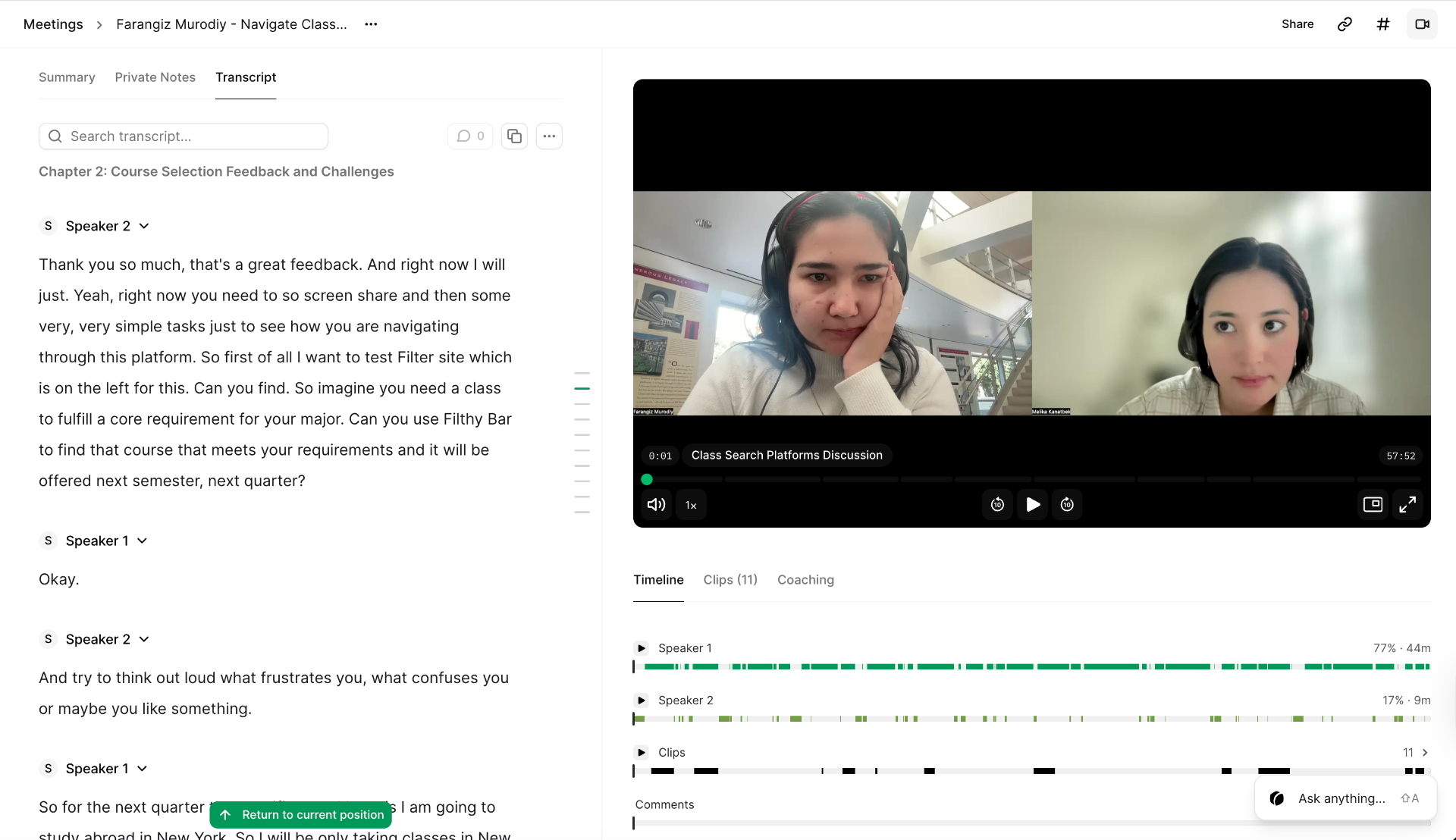
Task: Enable picture-in-picture mode
Action: click(x=1373, y=505)
